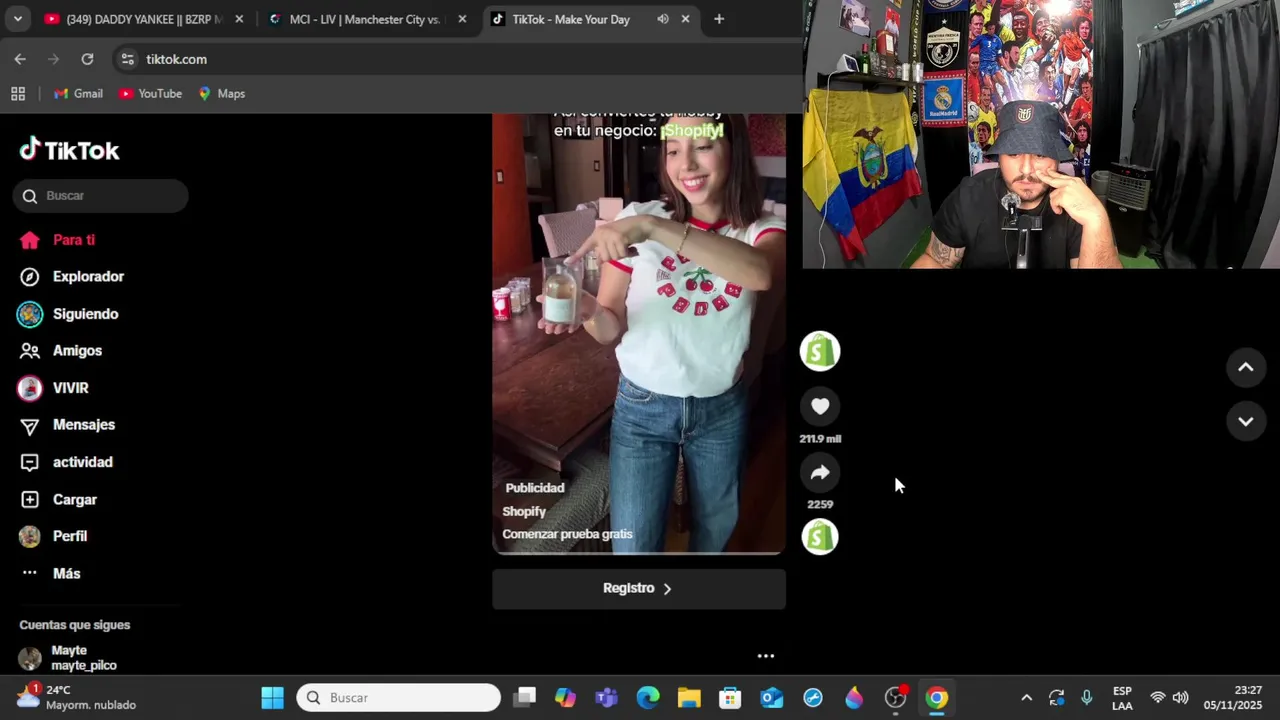Close the MCI - LIV tab
The image size is (1280, 720).
click(x=462, y=19)
